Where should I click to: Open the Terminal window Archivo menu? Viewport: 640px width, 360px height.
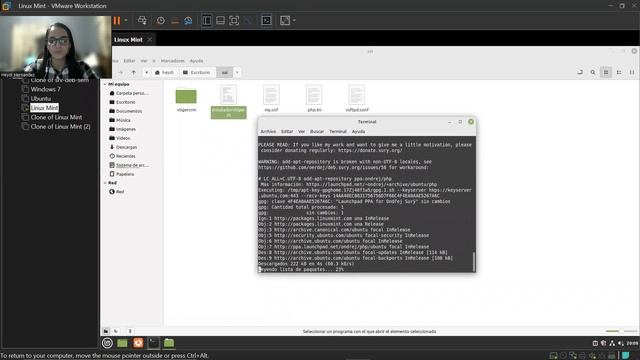coord(268,131)
